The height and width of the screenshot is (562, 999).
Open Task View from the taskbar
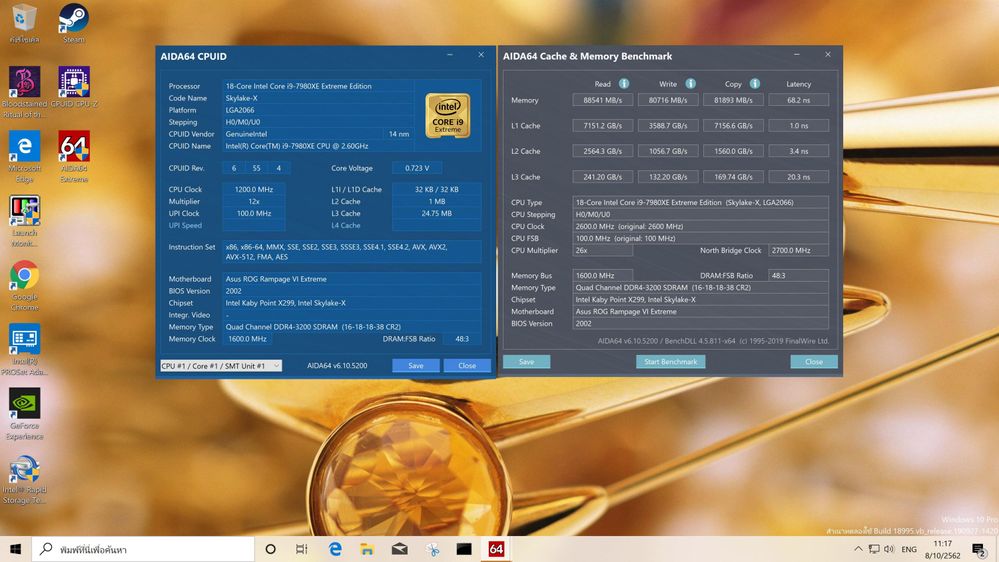point(302,549)
